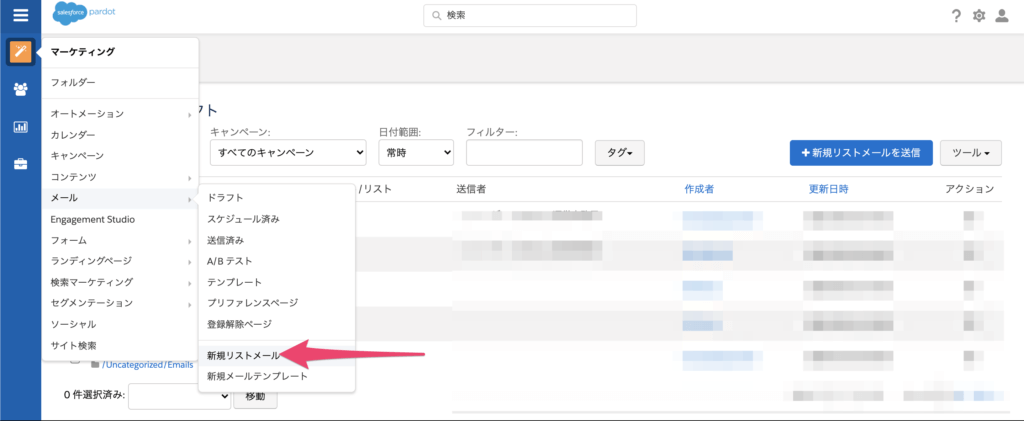Open the Prospects people icon in sidebar
This screenshot has height=421, width=1024.
click(x=20, y=89)
